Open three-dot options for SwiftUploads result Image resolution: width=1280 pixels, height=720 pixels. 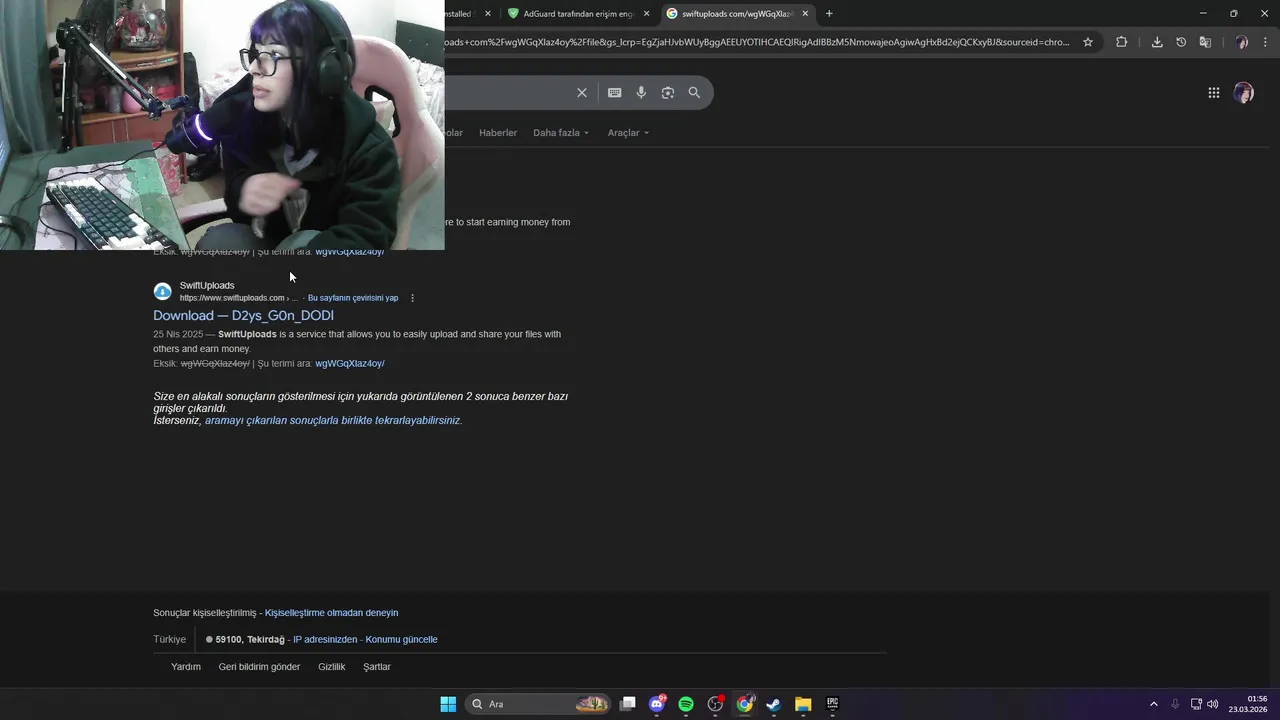(412, 298)
